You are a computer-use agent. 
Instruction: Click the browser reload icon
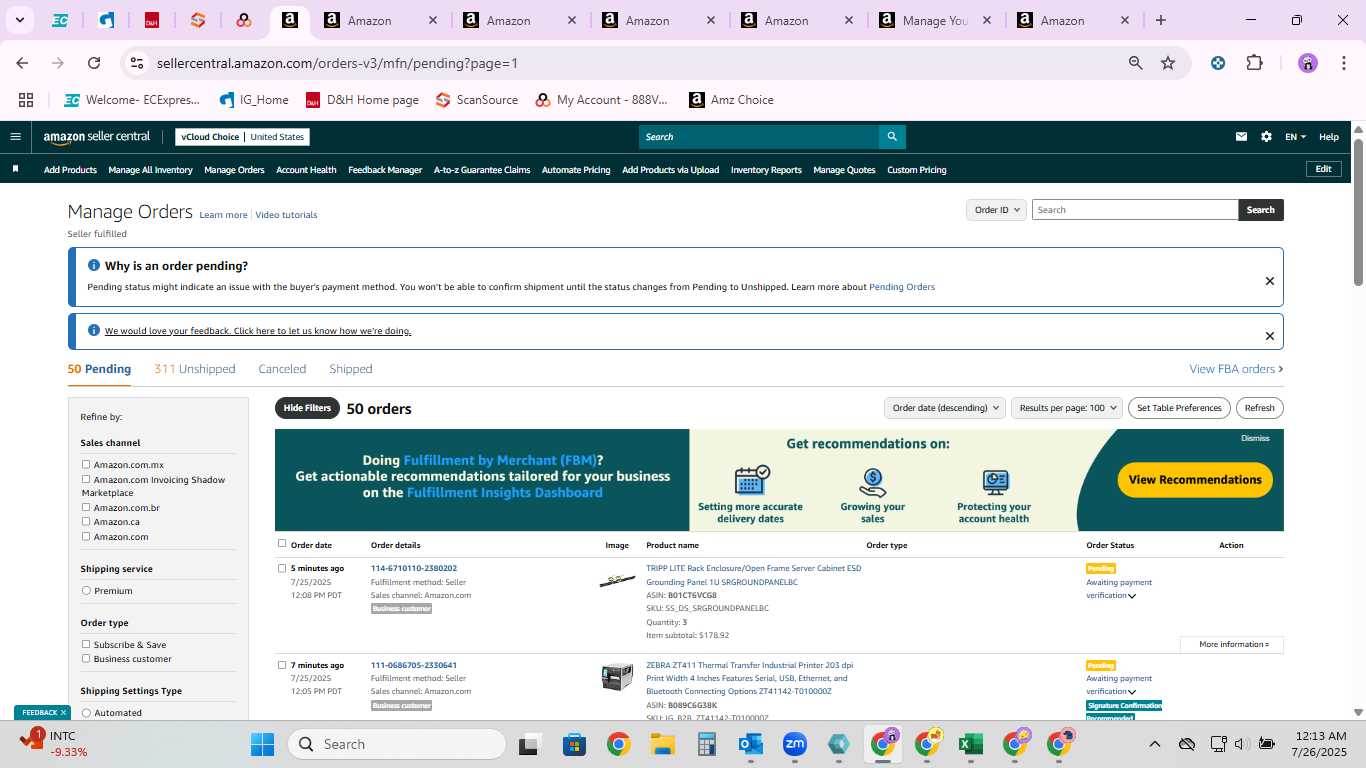pos(94,63)
